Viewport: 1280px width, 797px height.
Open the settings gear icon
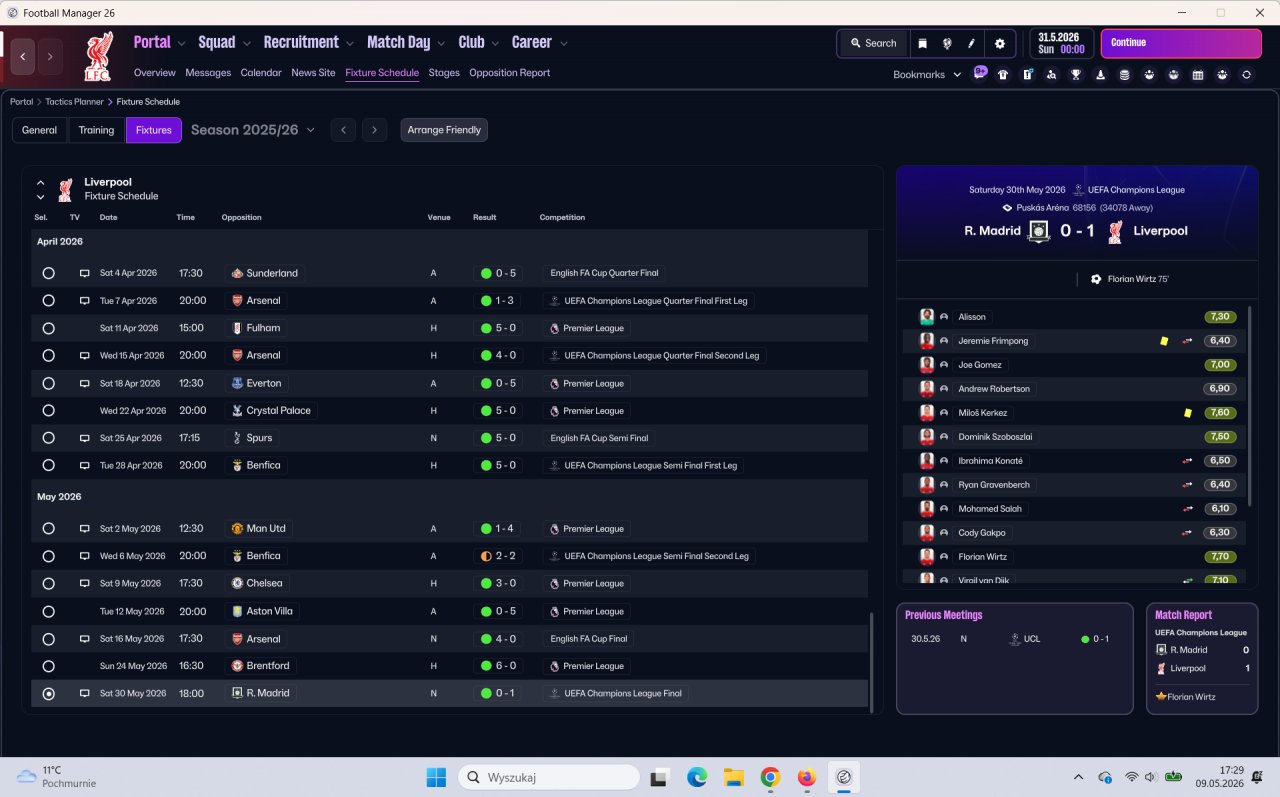point(1000,43)
